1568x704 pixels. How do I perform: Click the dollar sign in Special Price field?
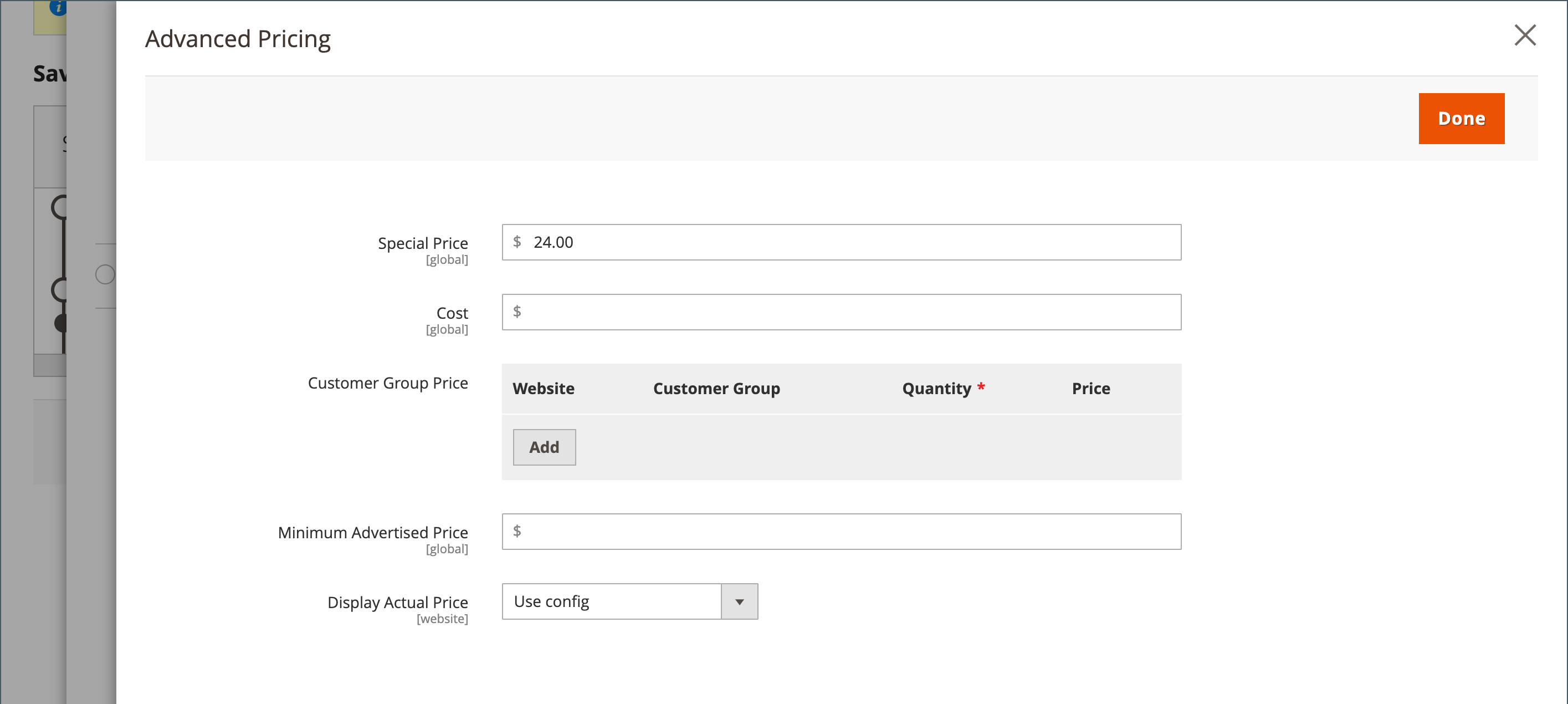point(517,242)
